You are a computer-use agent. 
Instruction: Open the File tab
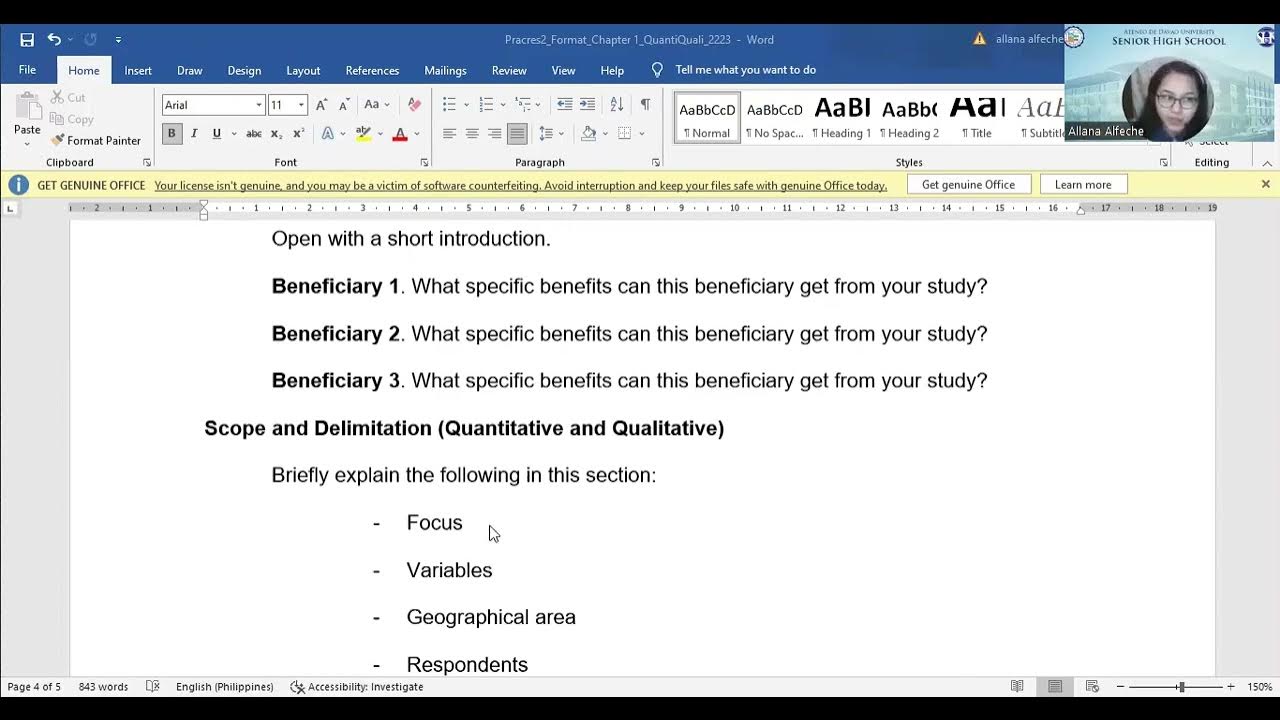click(x=27, y=70)
